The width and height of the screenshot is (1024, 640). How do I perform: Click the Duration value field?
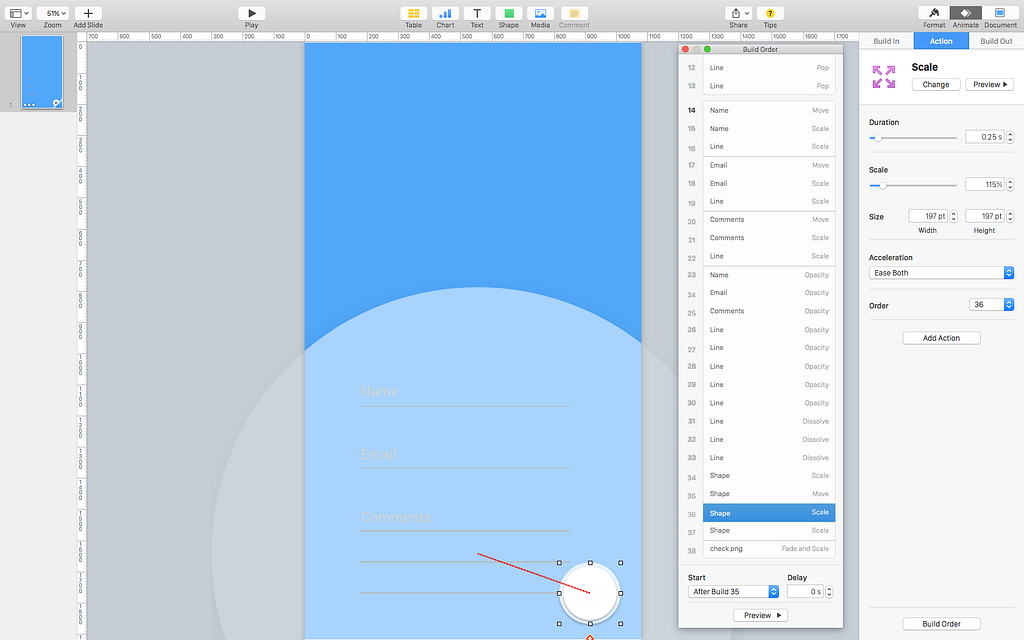point(985,137)
